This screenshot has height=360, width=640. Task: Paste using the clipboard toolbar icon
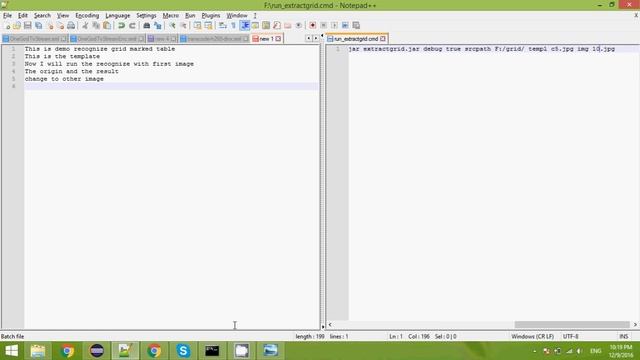coord(107,26)
